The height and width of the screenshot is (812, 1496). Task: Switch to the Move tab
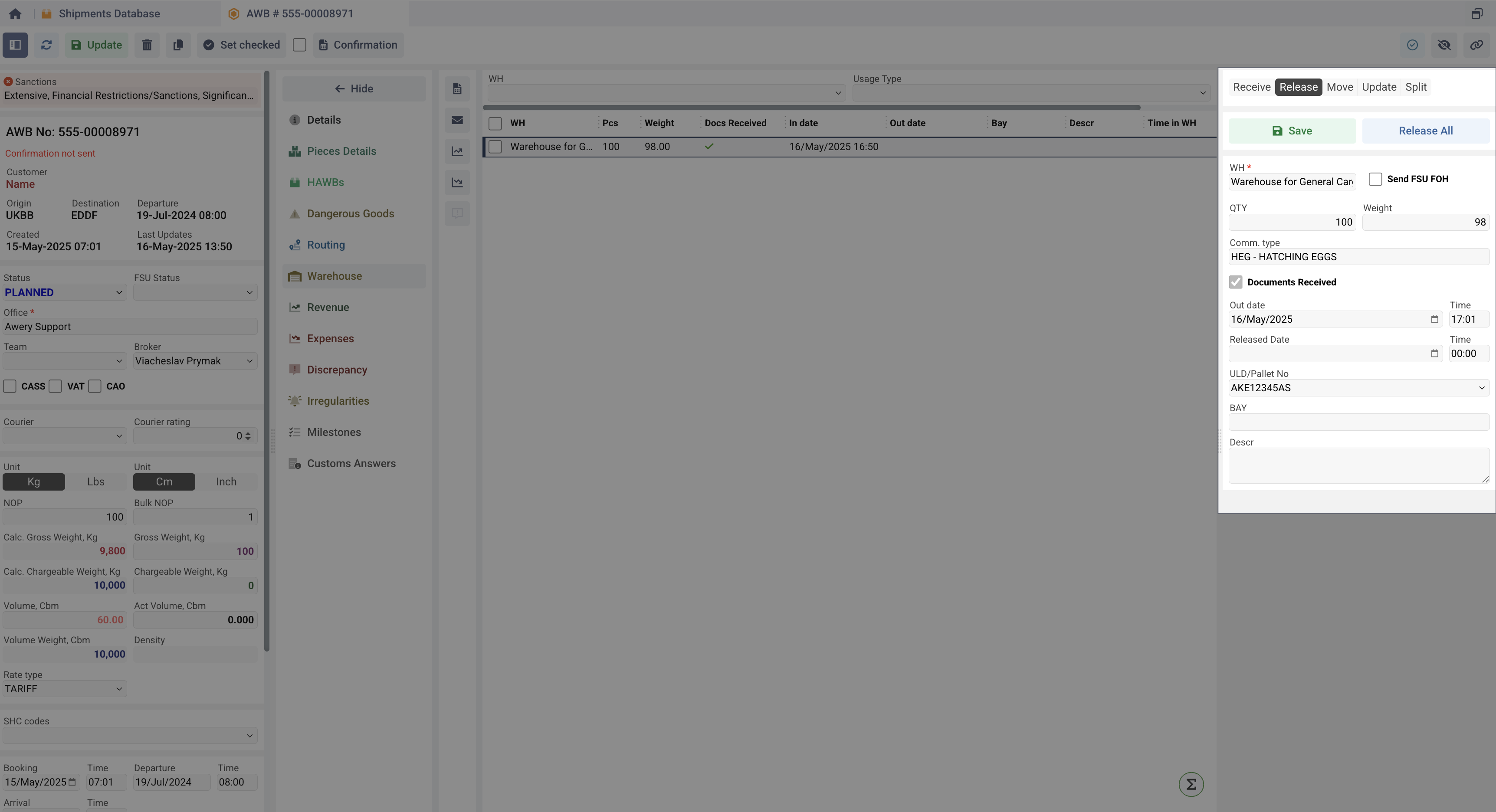(x=1339, y=87)
